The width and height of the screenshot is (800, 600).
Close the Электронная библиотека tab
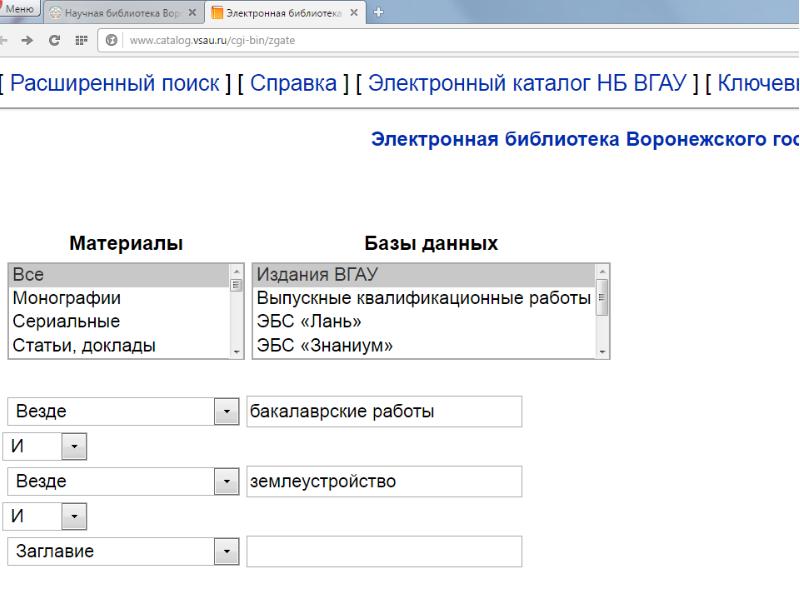tap(354, 13)
